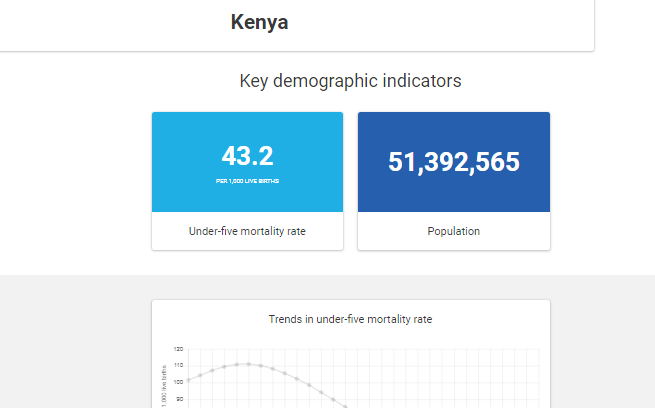Click the last visible data point on the trend line

click(x=333, y=400)
